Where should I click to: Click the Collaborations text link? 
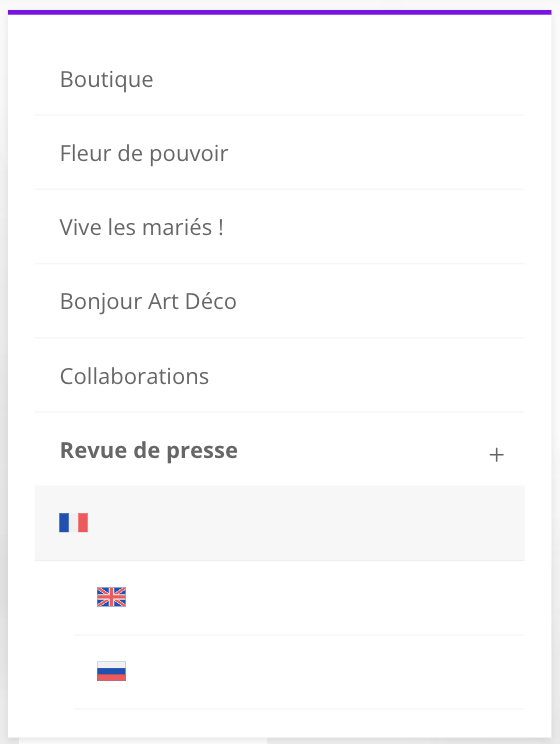(x=134, y=376)
